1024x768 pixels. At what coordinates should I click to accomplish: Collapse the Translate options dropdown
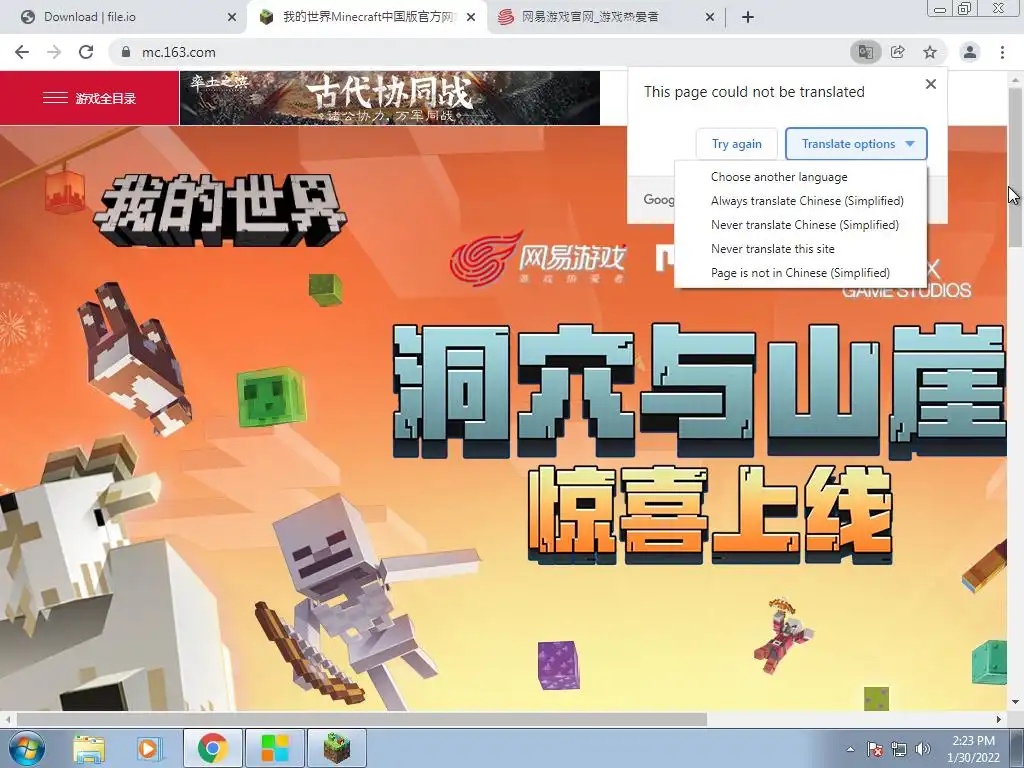click(x=856, y=144)
